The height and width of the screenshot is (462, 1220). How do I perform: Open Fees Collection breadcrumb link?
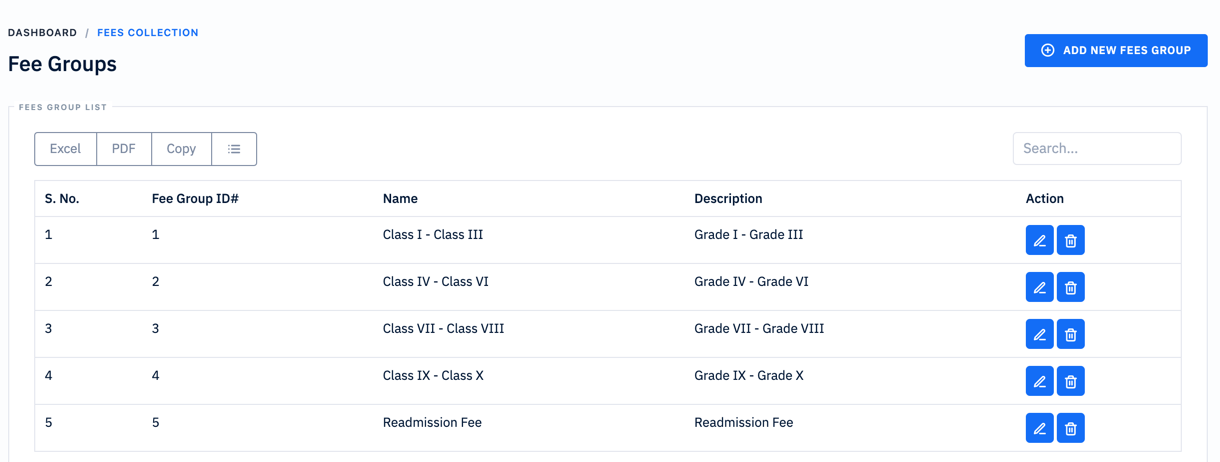pyautogui.click(x=148, y=33)
